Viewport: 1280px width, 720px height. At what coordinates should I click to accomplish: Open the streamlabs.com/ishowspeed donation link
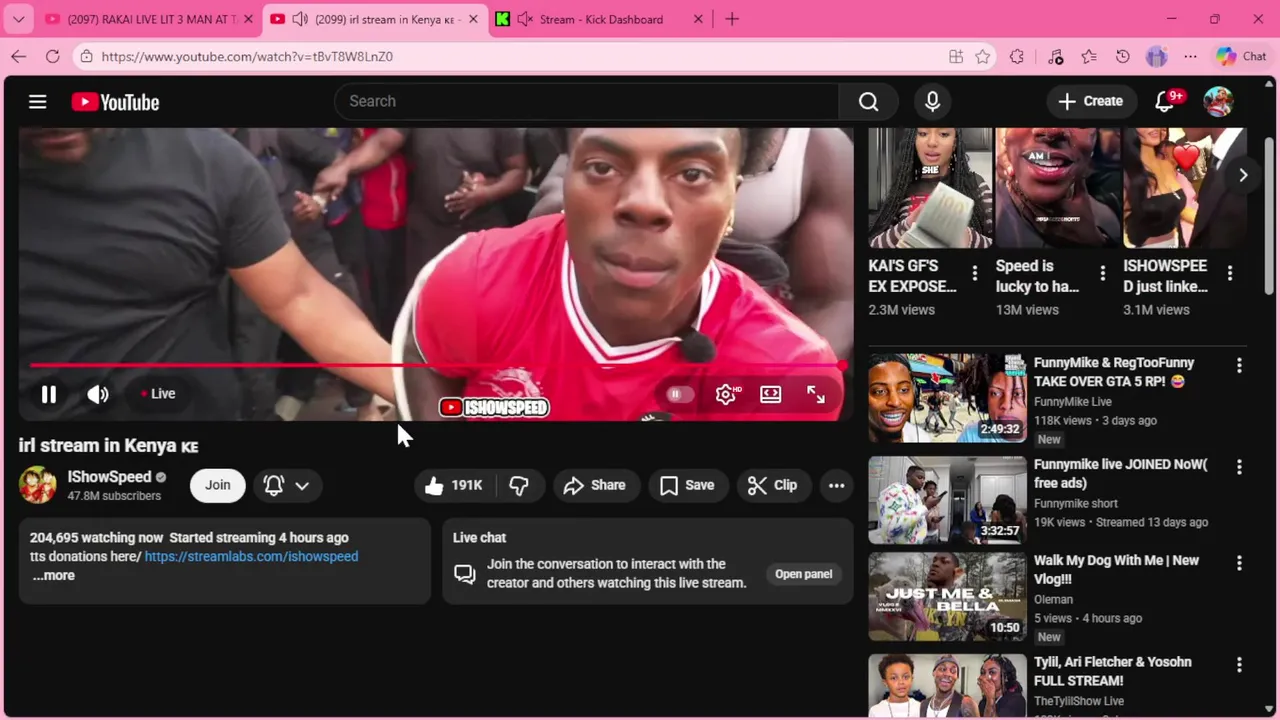(251, 556)
